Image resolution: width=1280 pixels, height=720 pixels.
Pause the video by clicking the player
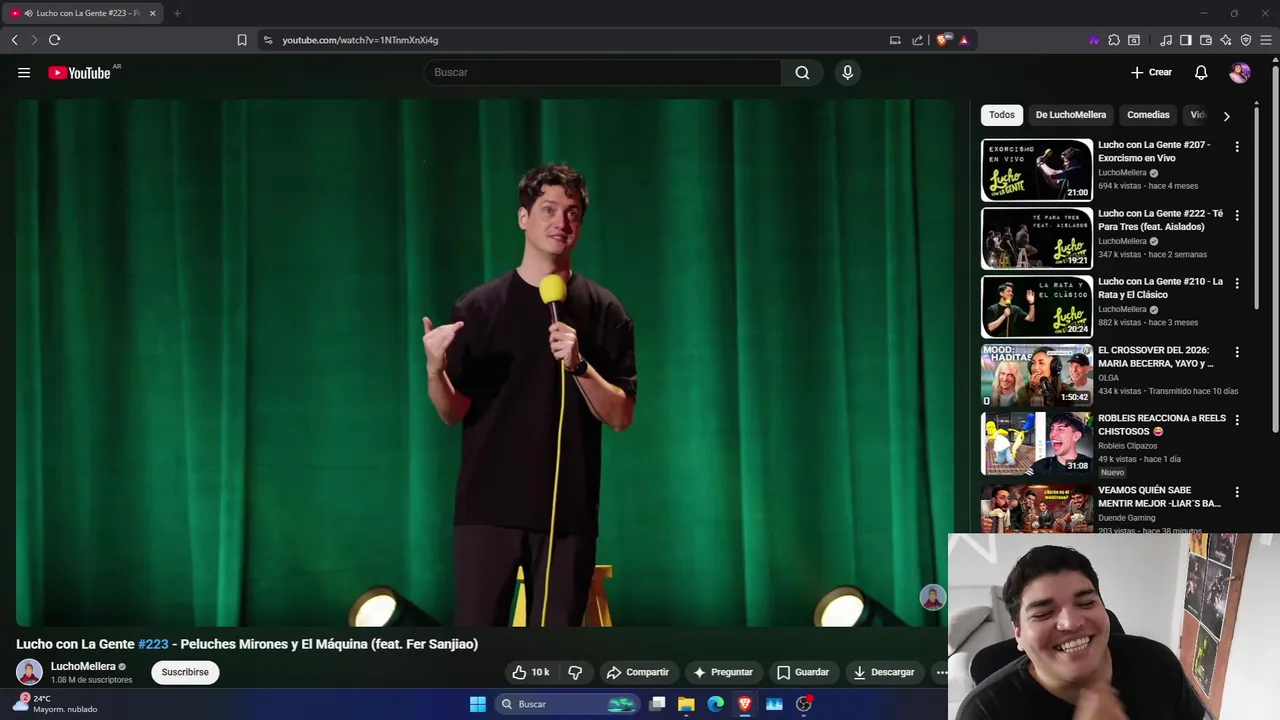pyautogui.click(x=485, y=362)
